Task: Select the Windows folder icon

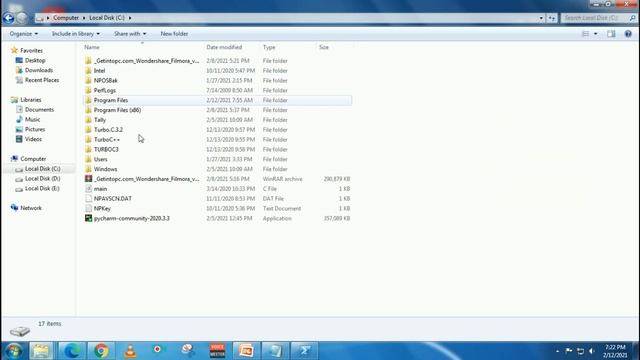Action: pyautogui.click(x=88, y=169)
